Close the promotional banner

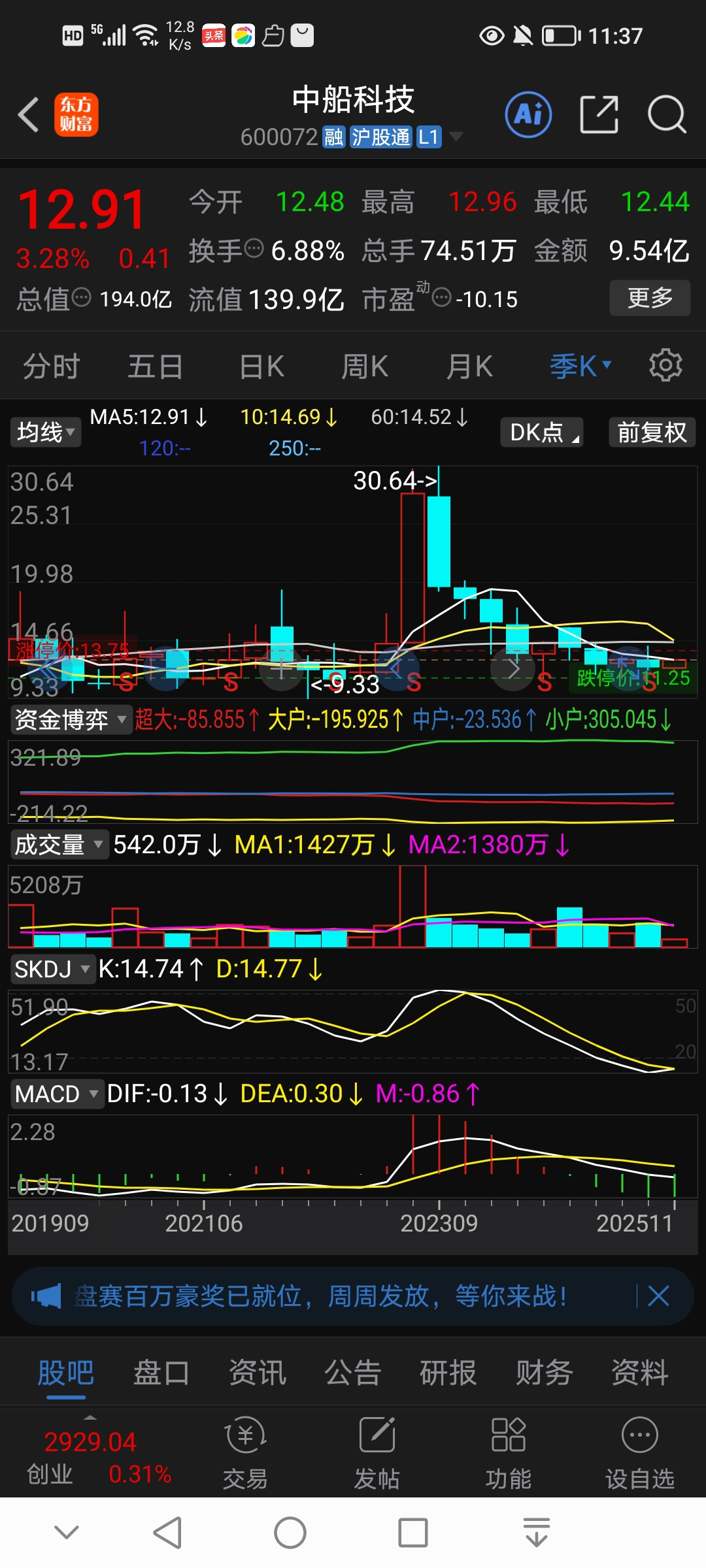(x=658, y=1296)
